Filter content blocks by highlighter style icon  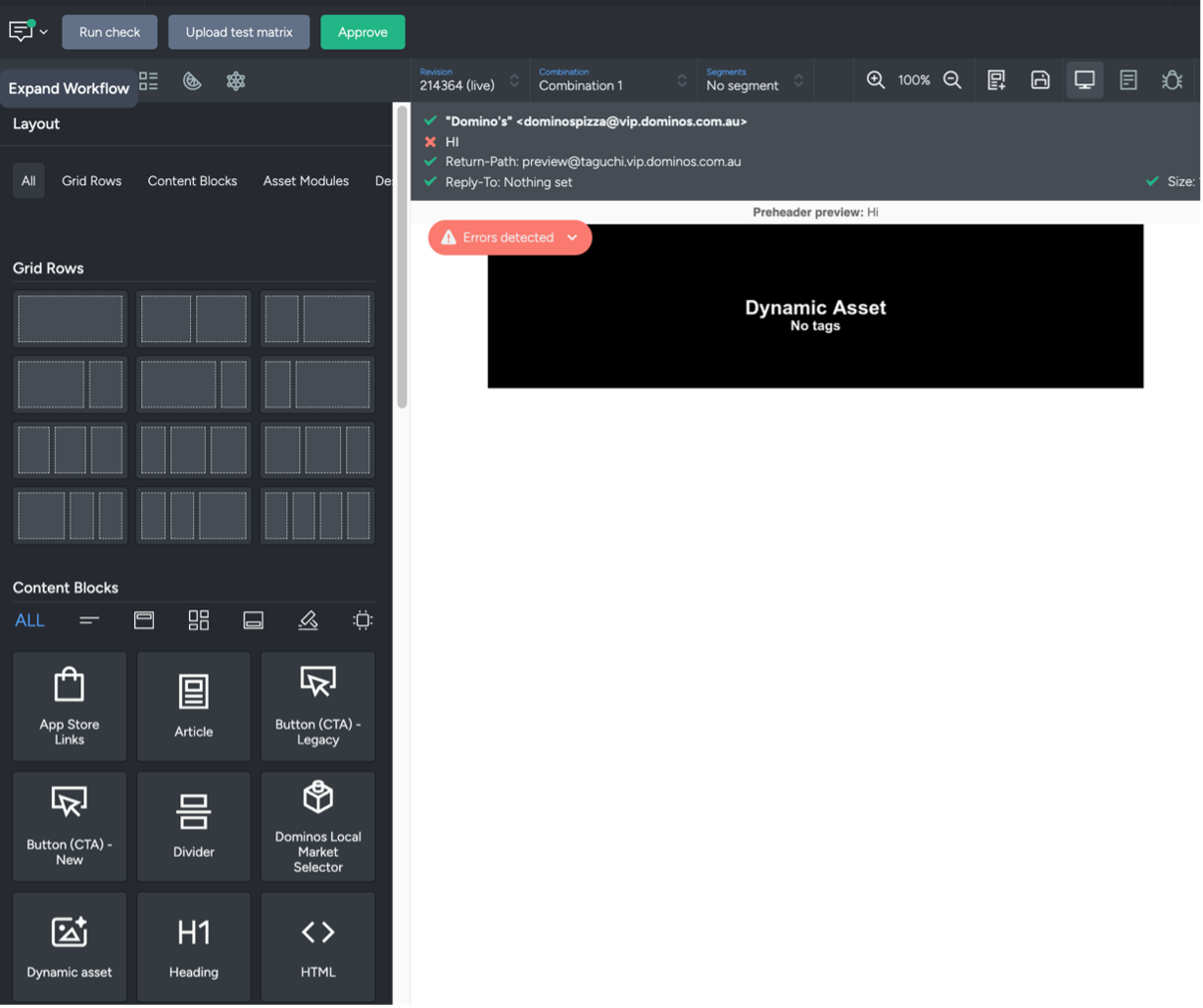pyautogui.click(x=308, y=620)
